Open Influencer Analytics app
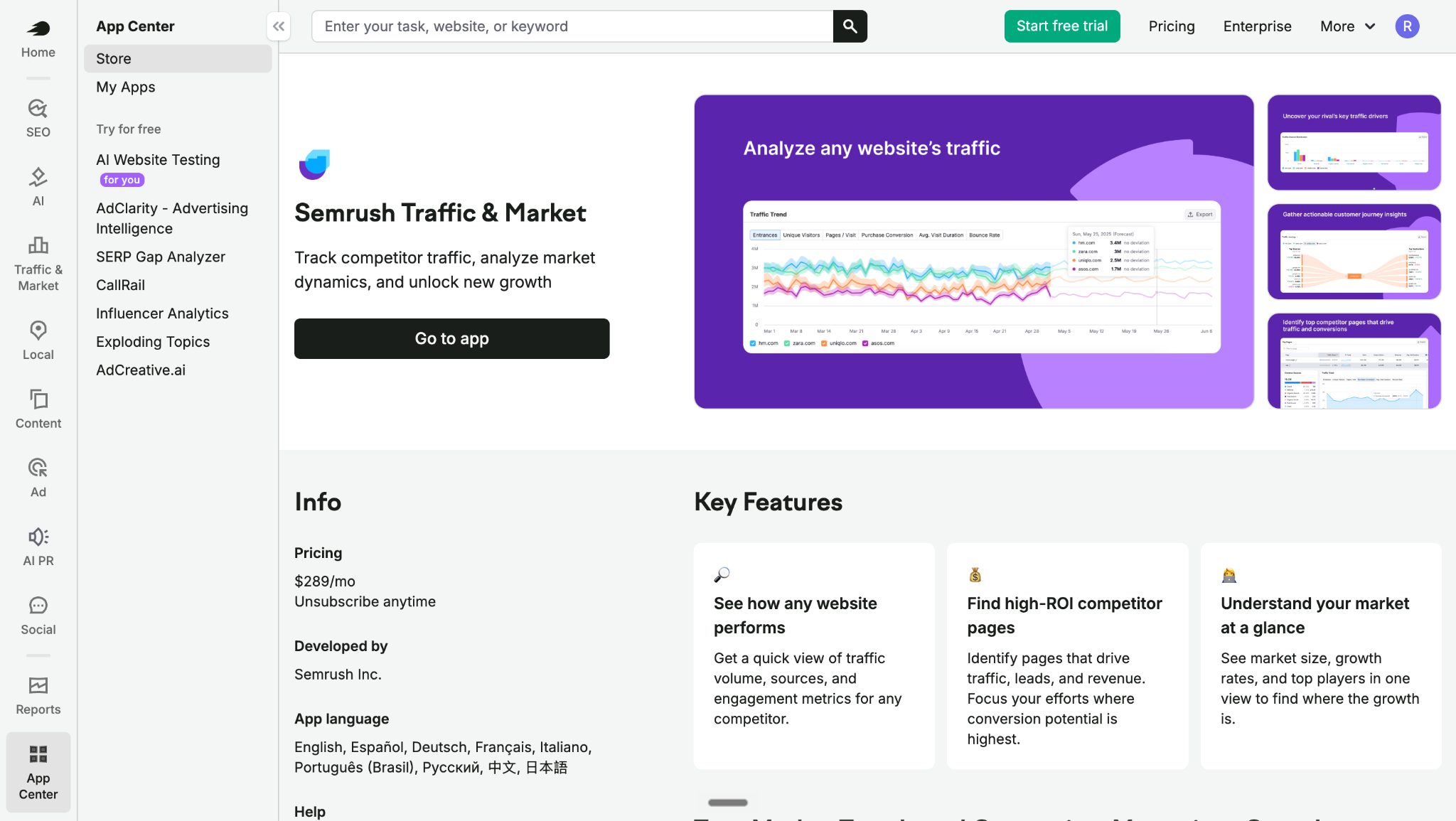Image resolution: width=1456 pixels, height=821 pixels. click(162, 313)
